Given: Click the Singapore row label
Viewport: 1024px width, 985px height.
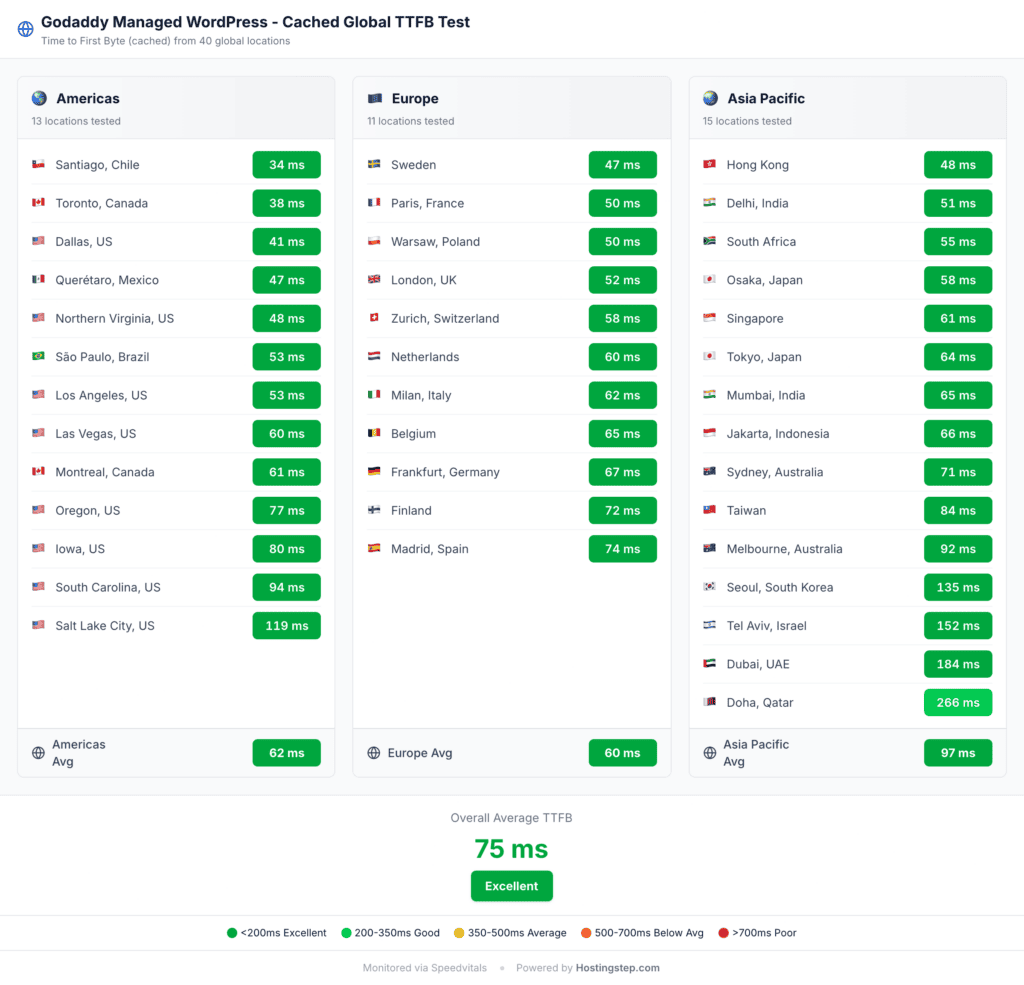Looking at the screenshot, I should (755, 318).
